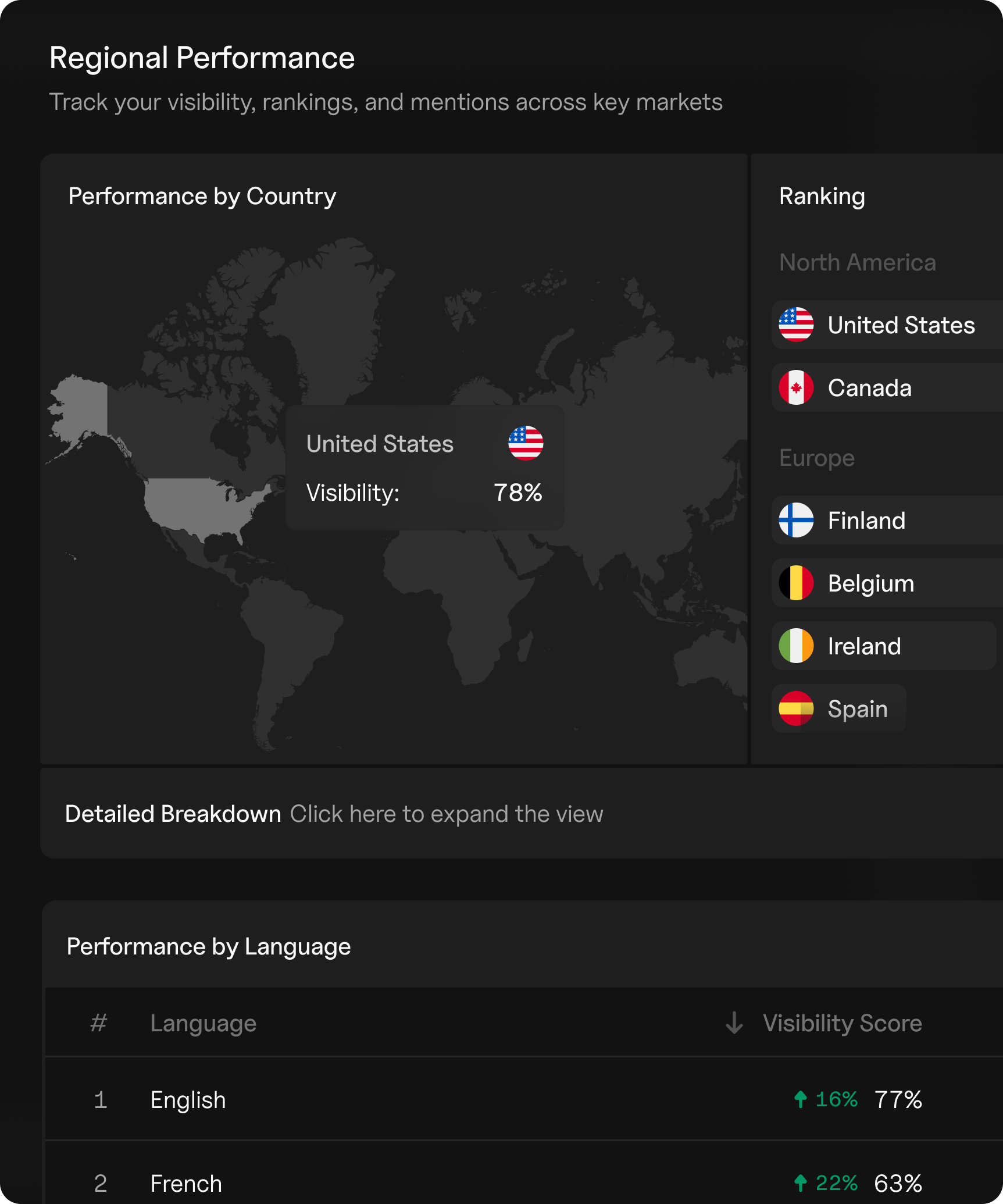Click the Canada flag icon
Screen dimensions: 1003x1204
click(x=796, y=387)
